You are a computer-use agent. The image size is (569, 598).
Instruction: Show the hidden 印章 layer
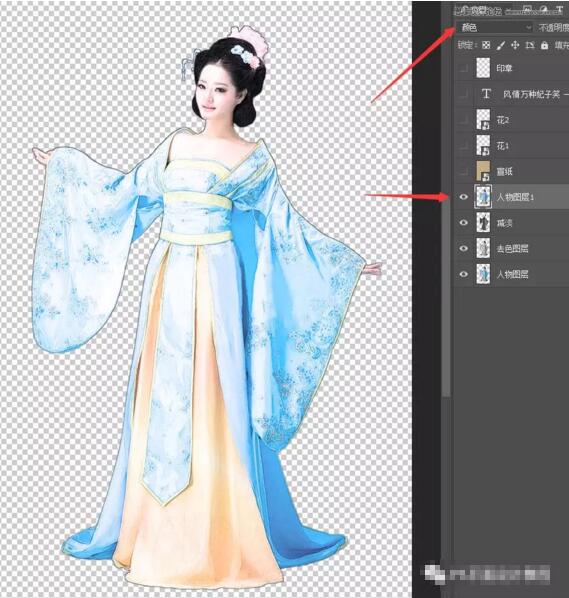tap(463, 68)
